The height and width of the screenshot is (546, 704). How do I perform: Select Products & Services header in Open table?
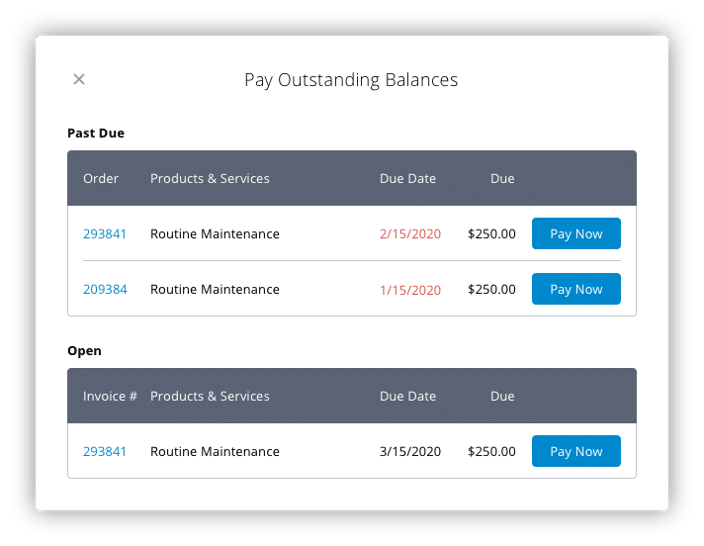coord(210,397)
